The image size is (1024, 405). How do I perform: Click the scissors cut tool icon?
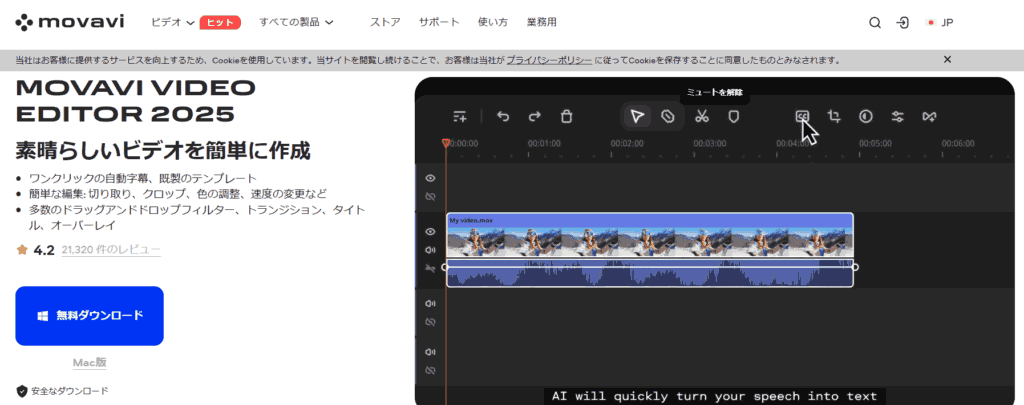point(701,116)
